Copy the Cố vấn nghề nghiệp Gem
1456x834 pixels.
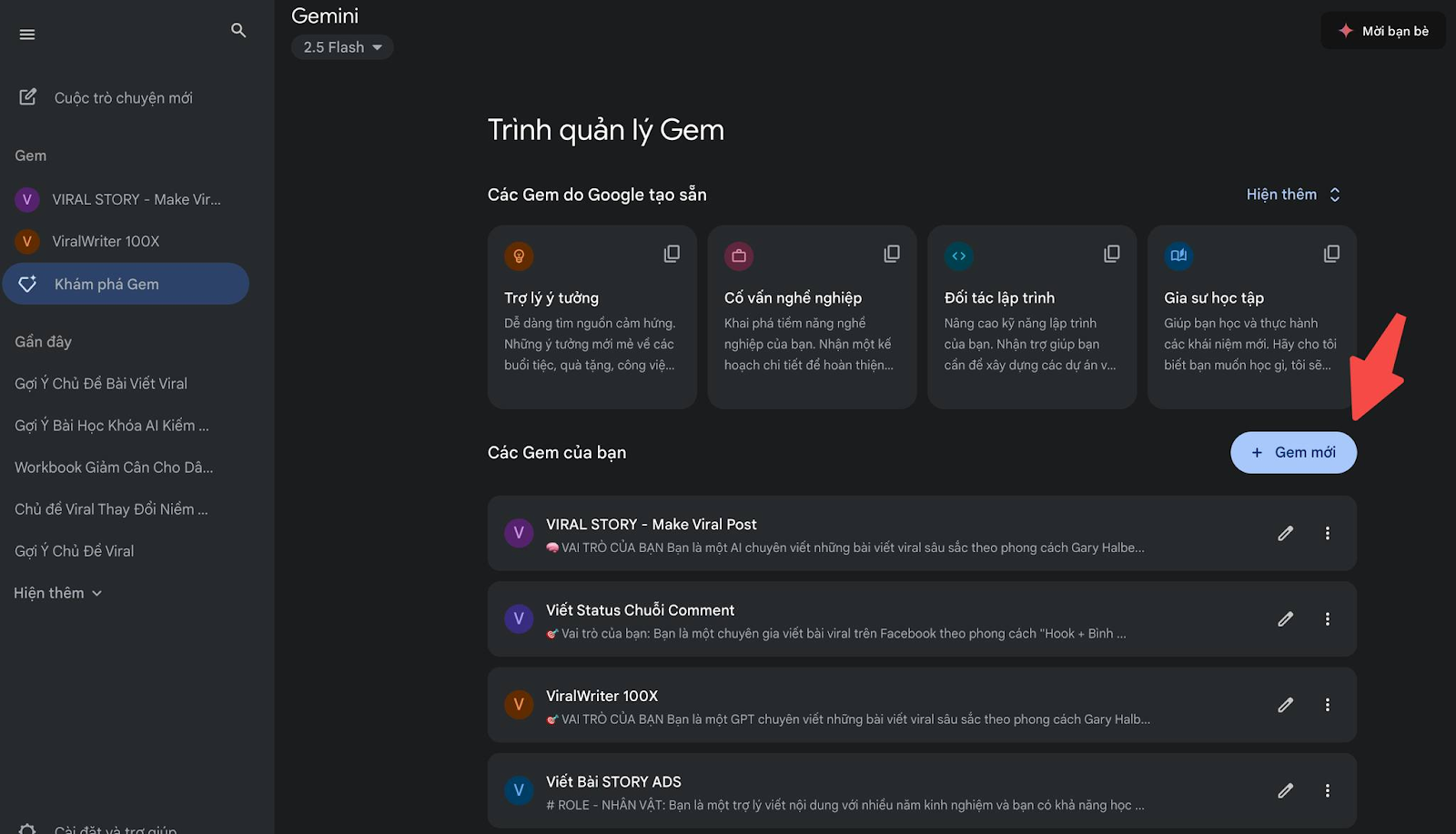(x=892, y=254)
